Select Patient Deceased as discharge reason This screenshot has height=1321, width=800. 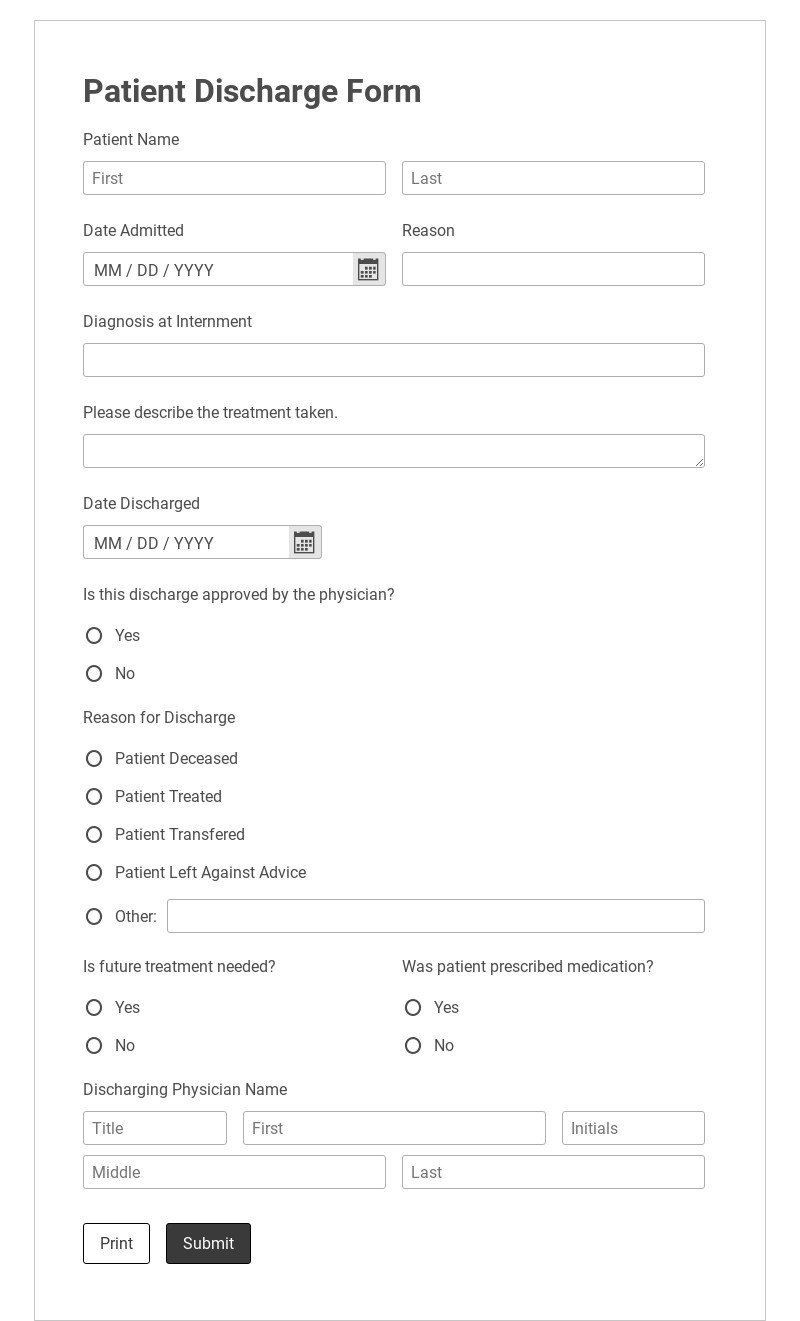[94, 759]
